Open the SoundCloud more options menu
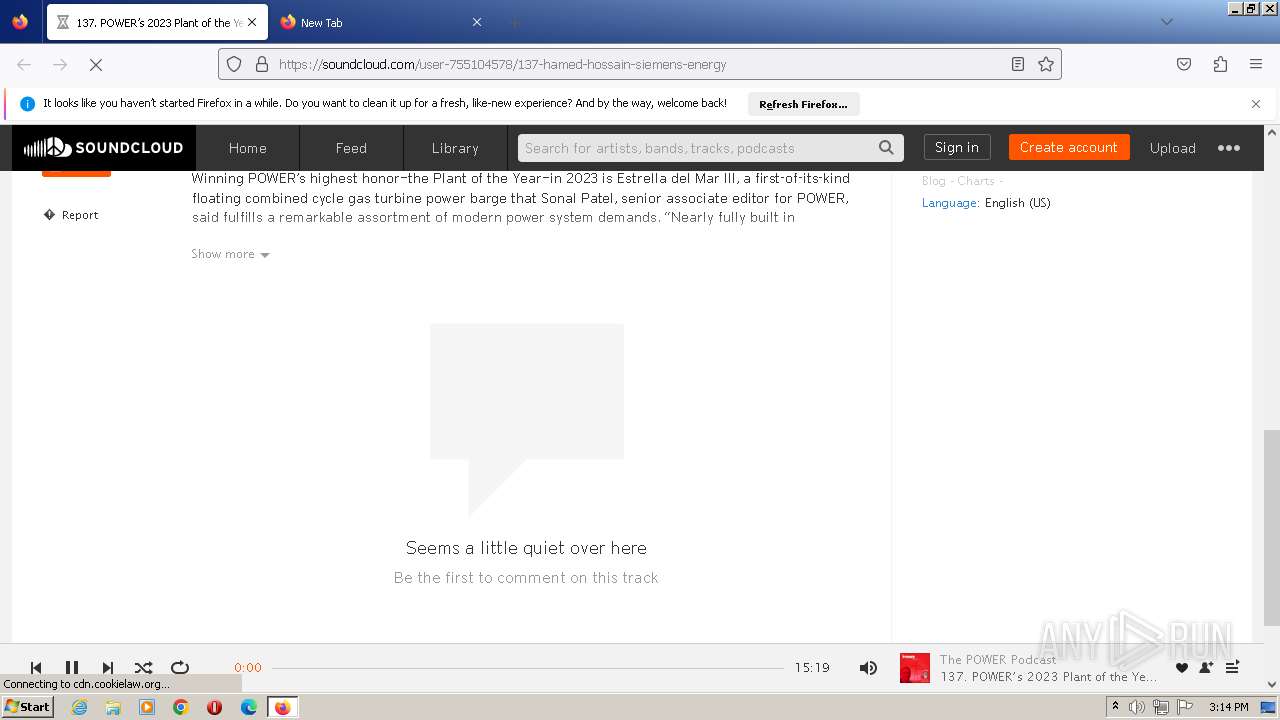This screenshot has width=1280, height=720. (x=1229, y=148)
